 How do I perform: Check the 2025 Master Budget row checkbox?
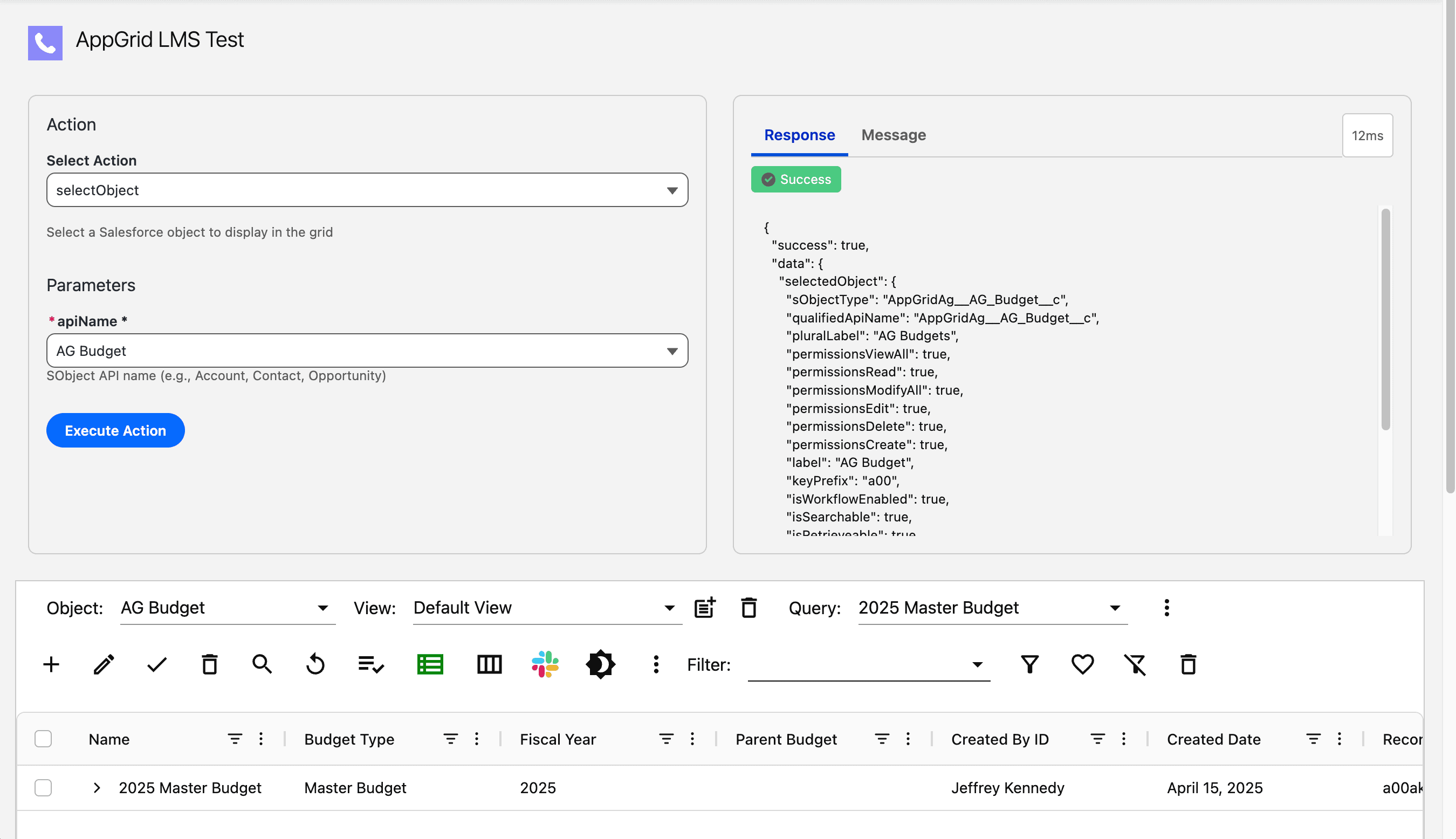(43, 788)
